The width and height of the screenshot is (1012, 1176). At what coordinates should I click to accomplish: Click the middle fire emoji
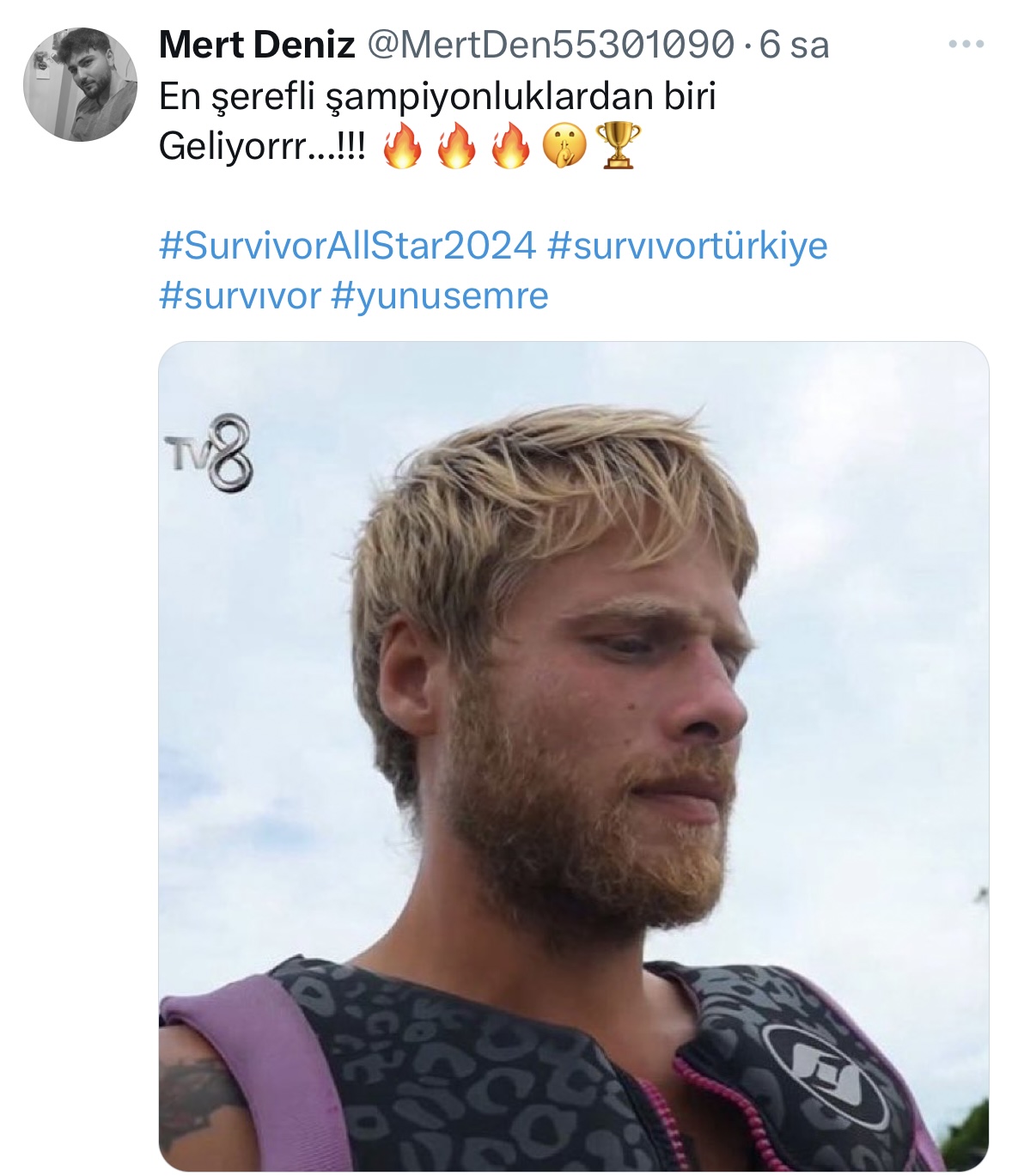(x=456, y=146)
